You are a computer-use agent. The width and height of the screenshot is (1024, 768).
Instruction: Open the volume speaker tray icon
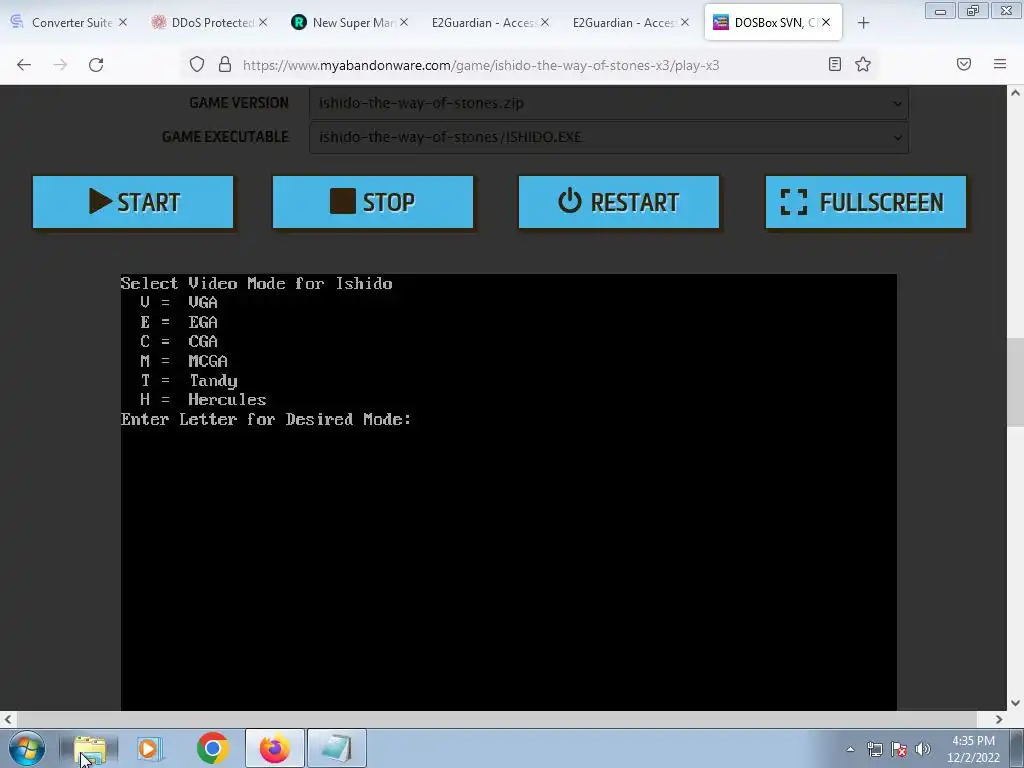(x=923, y=750)
